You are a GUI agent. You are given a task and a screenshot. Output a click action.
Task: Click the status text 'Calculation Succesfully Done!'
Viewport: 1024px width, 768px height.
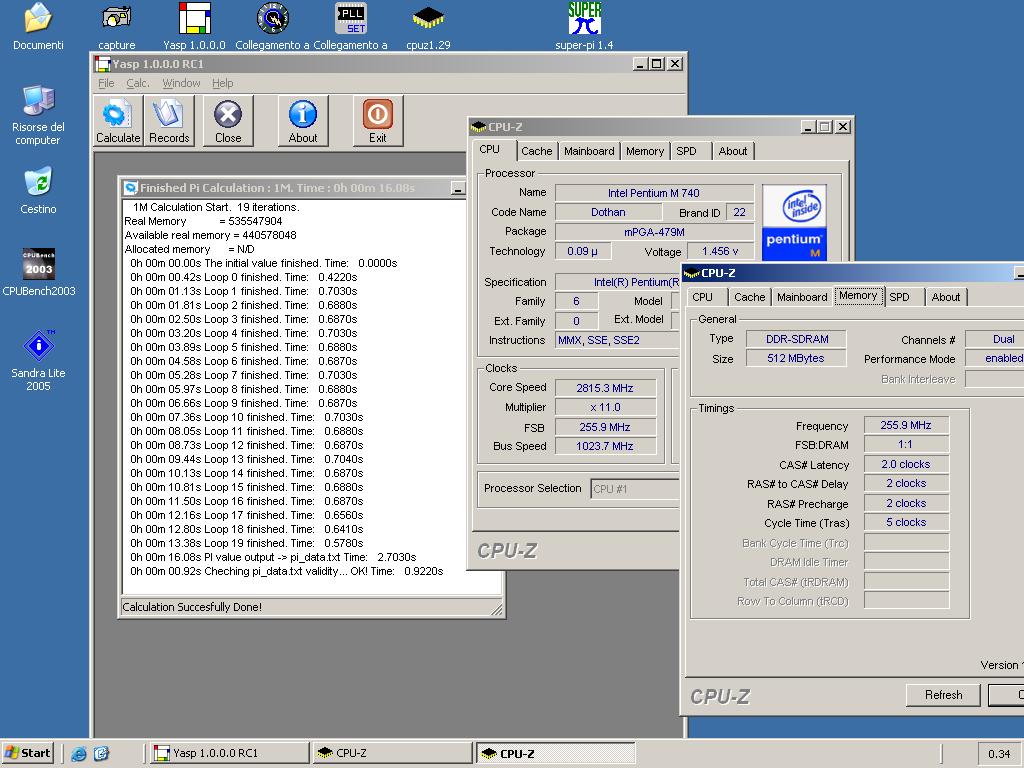(x=192, y=607)
